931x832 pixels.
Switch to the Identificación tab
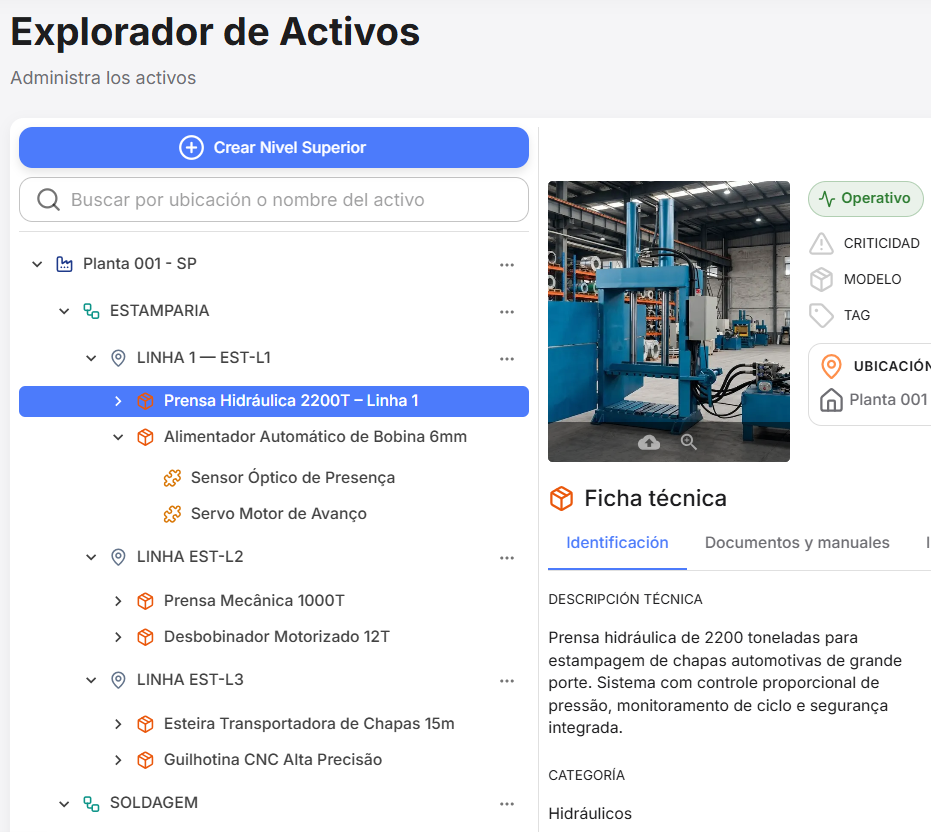click(617, 543)
